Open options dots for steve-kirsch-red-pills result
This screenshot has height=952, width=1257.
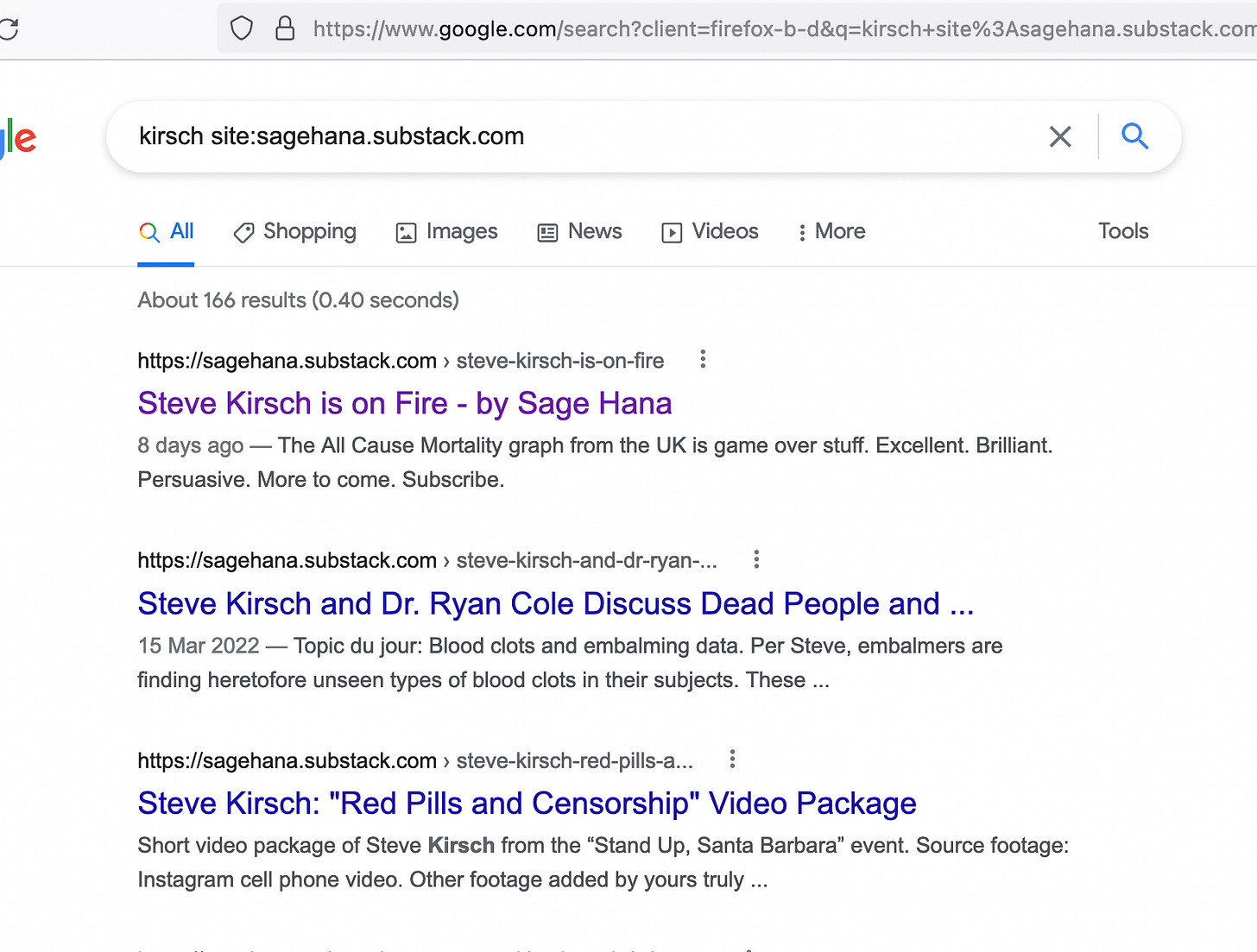coord(732,759)
